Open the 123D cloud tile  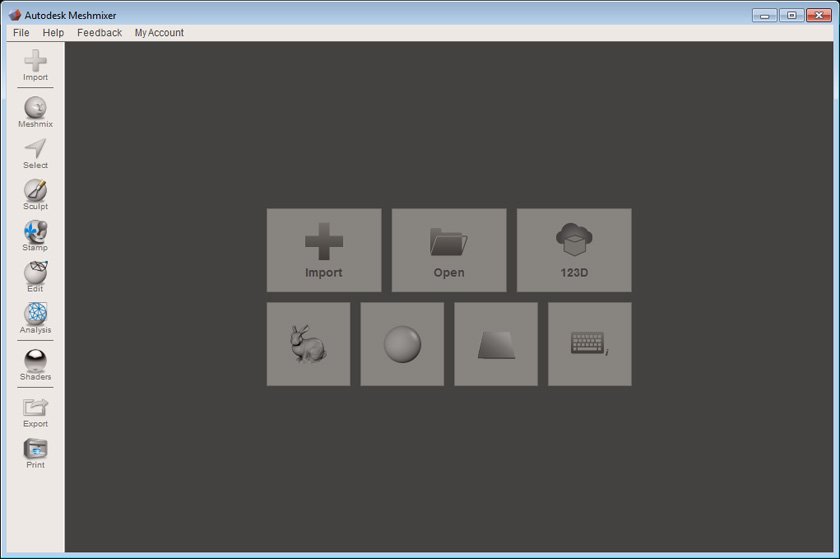[x=574, y=250]
